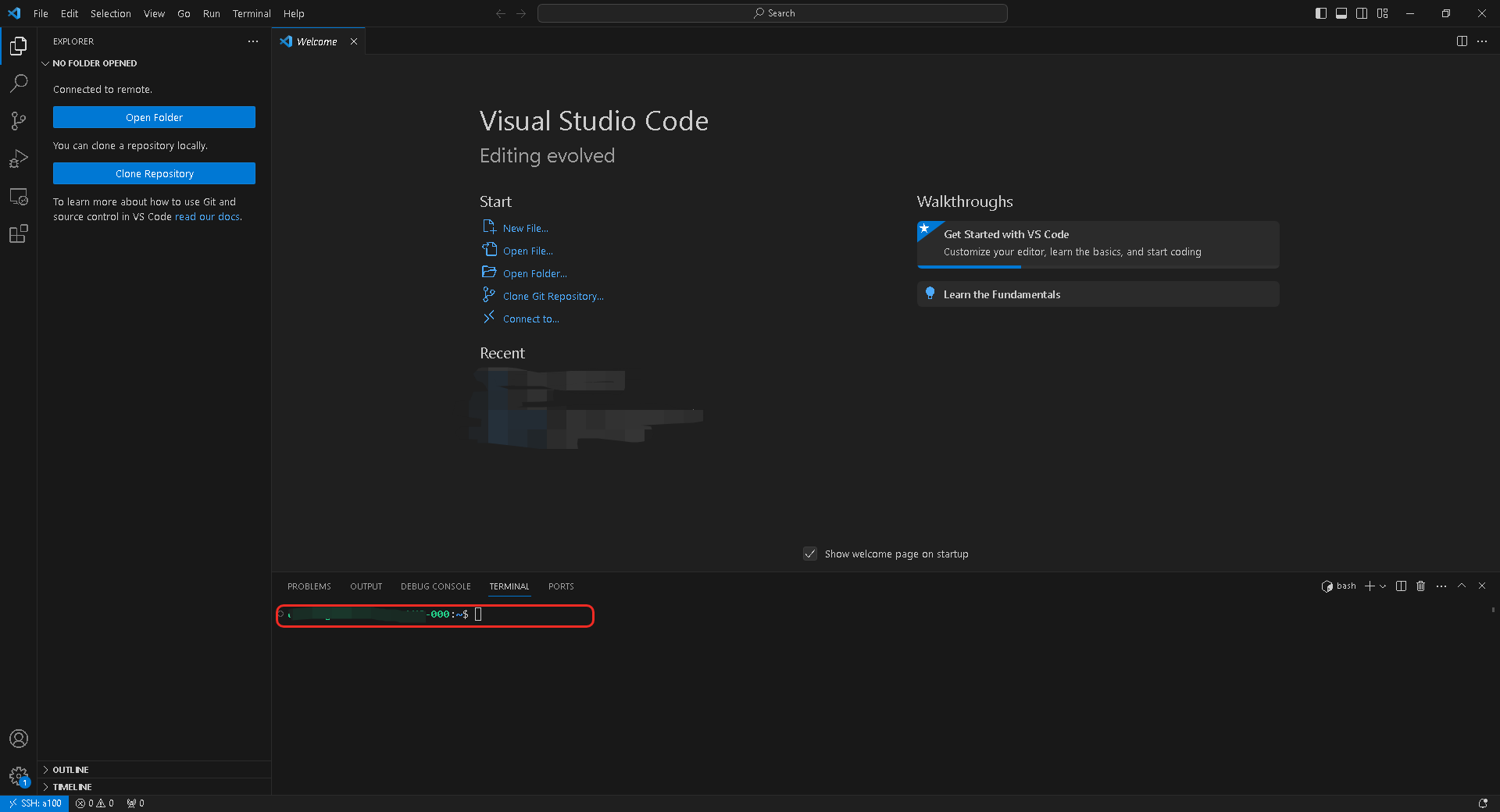Open the Go menu
This screenshot has width=1500, height=812.
pos(184,13)
